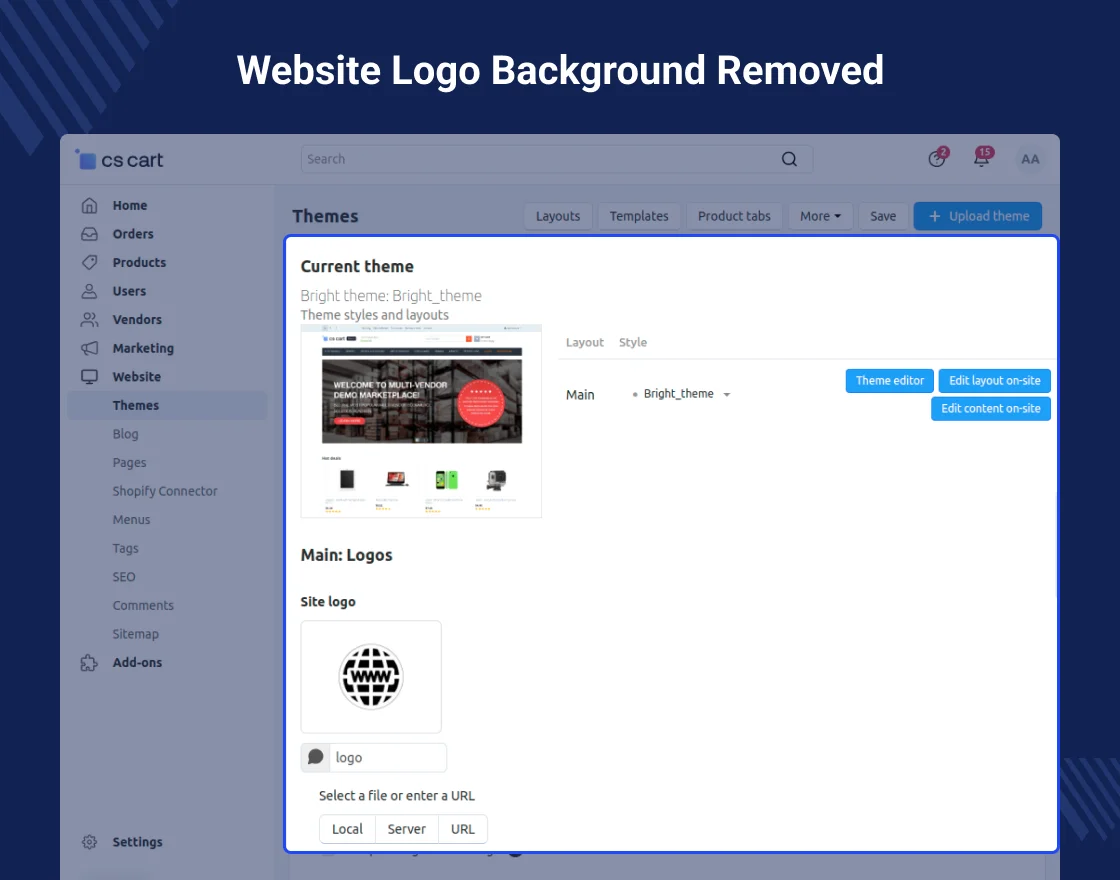
Task: Click the Settings gear icon
Action: [x=90, y=842]
